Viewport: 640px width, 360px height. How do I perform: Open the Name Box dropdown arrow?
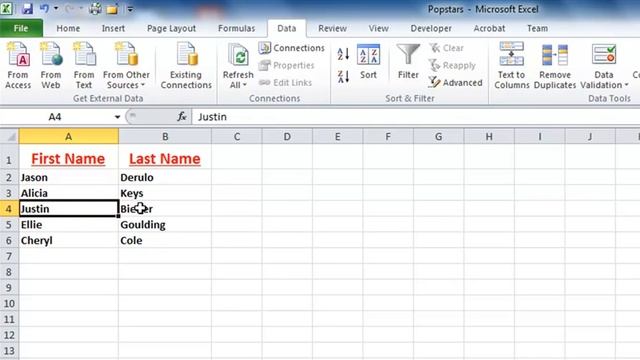pyautogui.click(x=117, y=117)
